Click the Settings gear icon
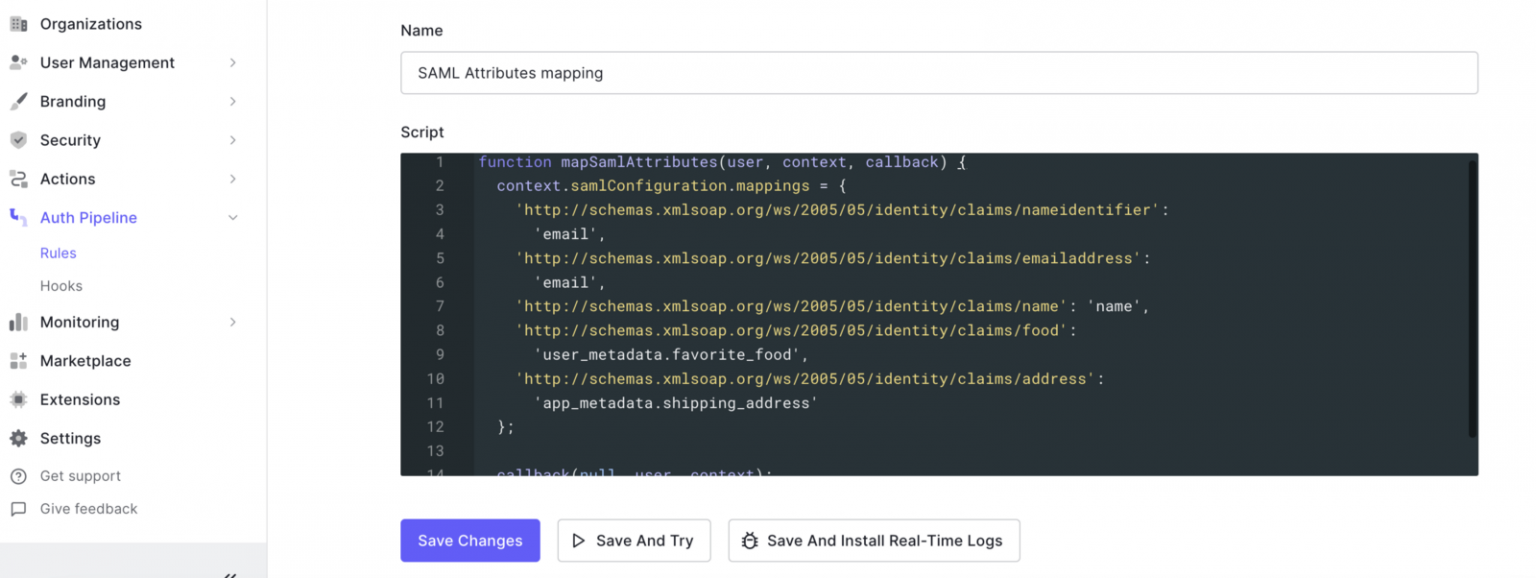The width and height of the screenshot is (1536, 578). point(19,438)
